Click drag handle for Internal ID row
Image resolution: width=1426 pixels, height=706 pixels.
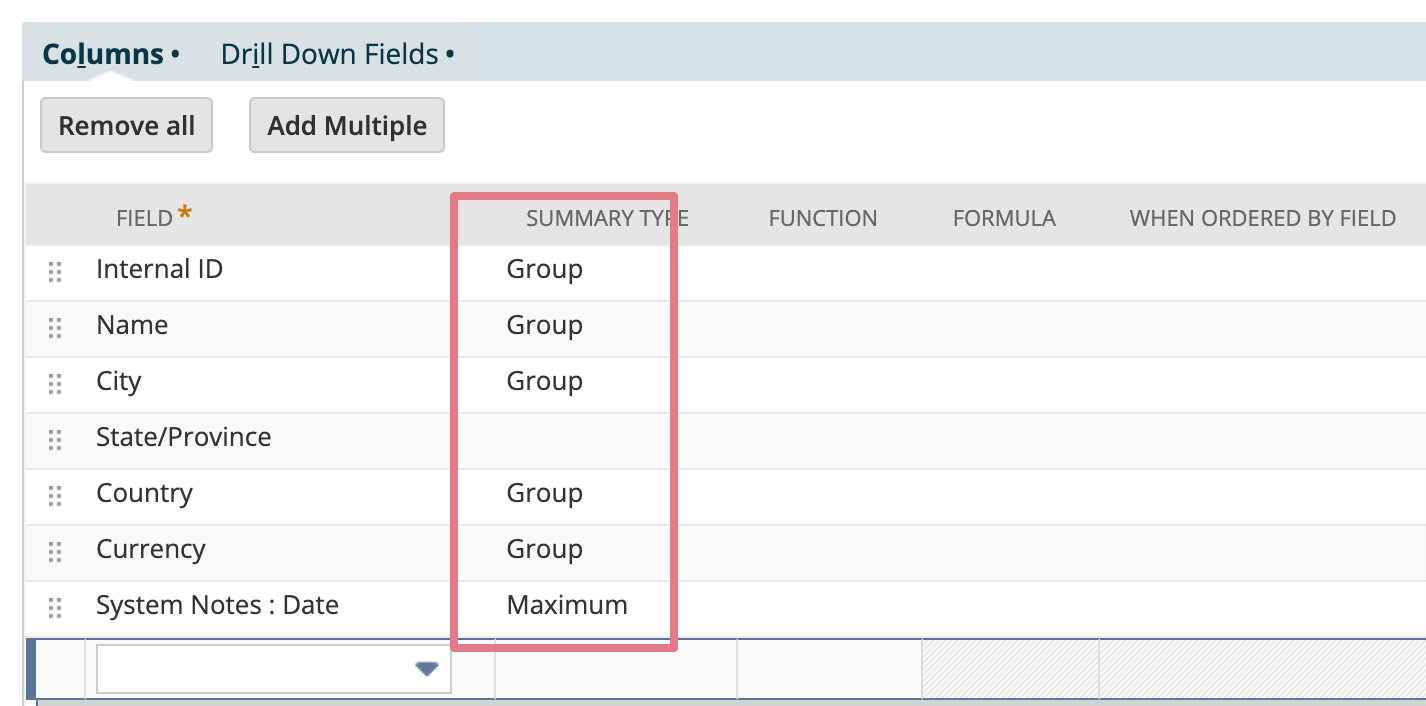tap(55, 272)
